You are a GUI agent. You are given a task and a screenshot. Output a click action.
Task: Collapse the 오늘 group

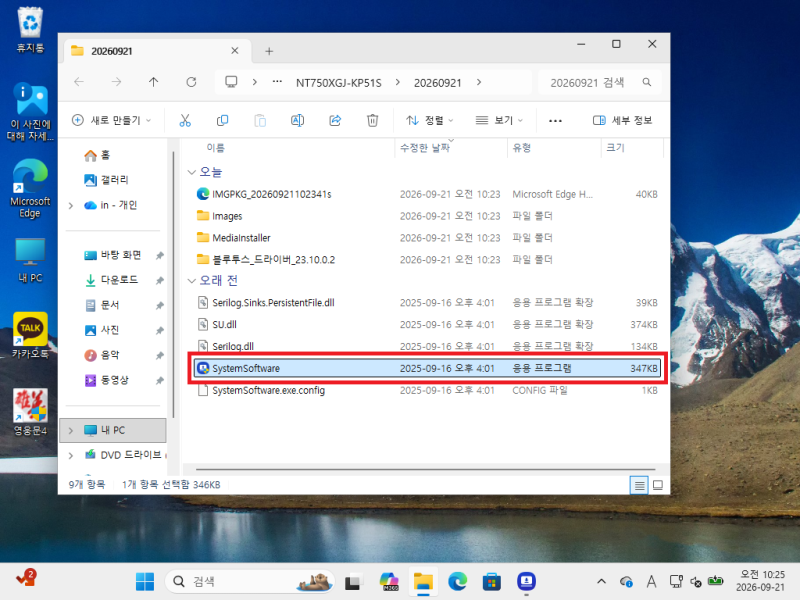(x=192, y=172)
